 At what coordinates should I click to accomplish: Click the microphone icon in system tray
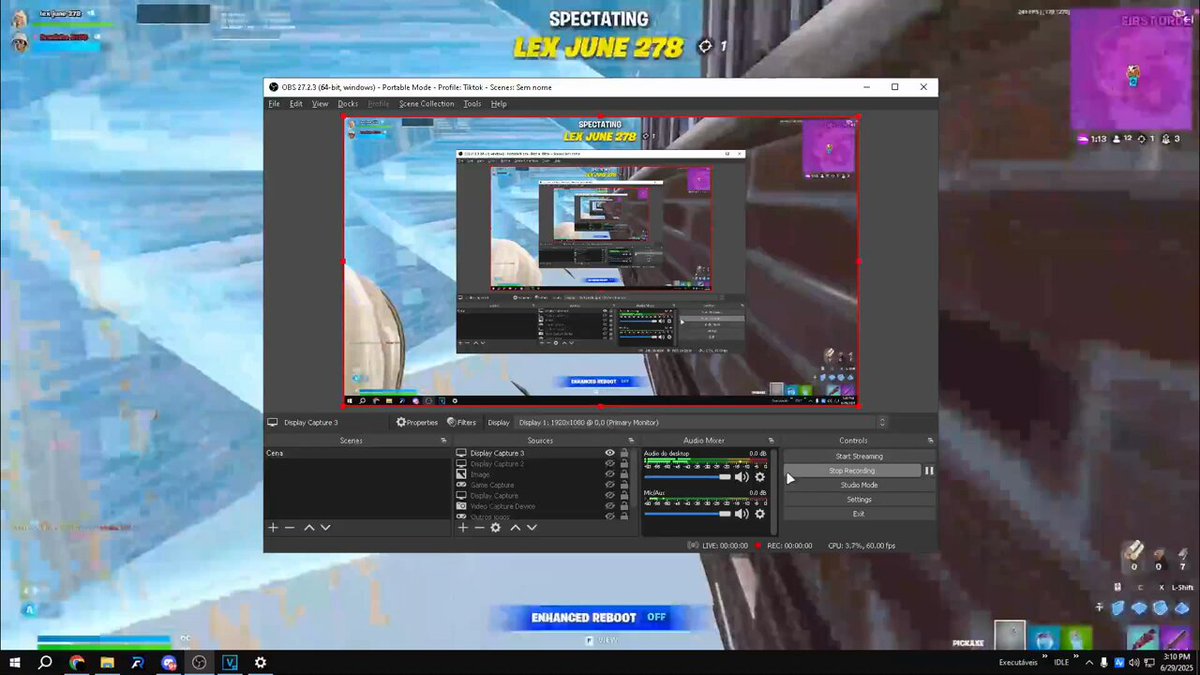(1104, 662)
